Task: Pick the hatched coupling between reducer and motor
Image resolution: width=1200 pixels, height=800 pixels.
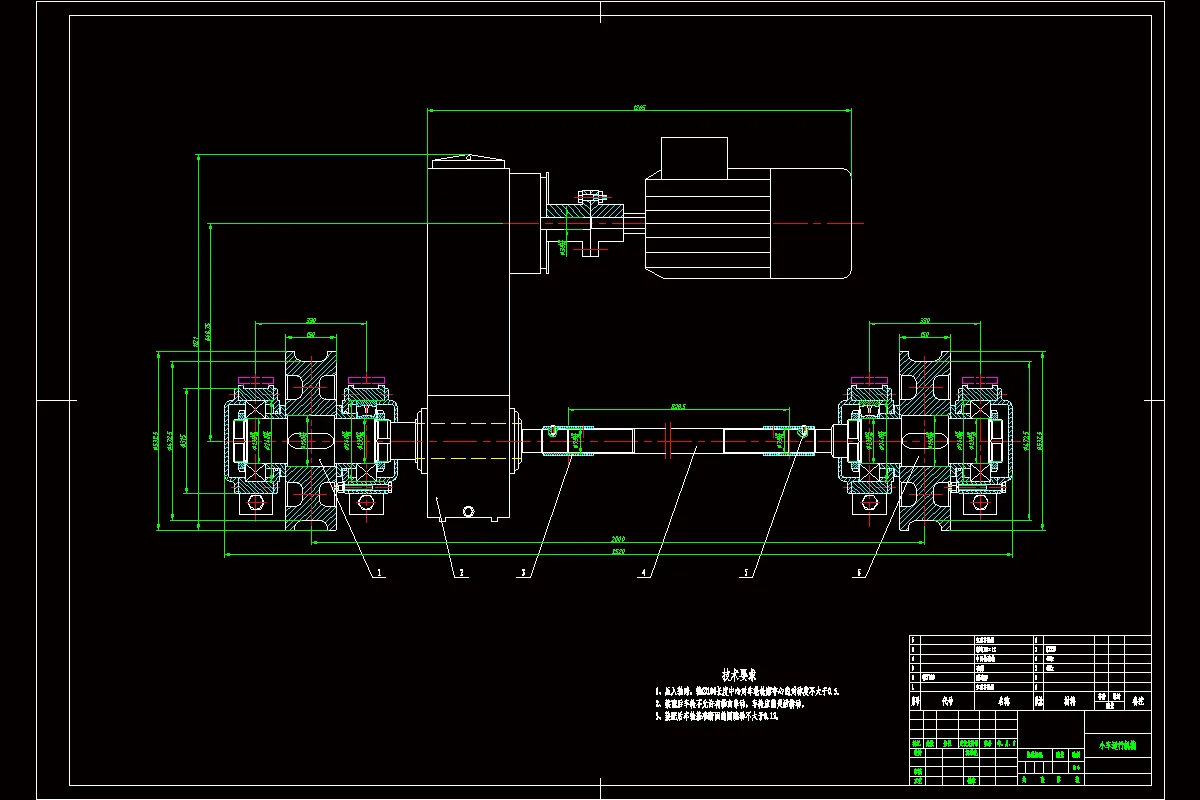Action: (586, 223)
